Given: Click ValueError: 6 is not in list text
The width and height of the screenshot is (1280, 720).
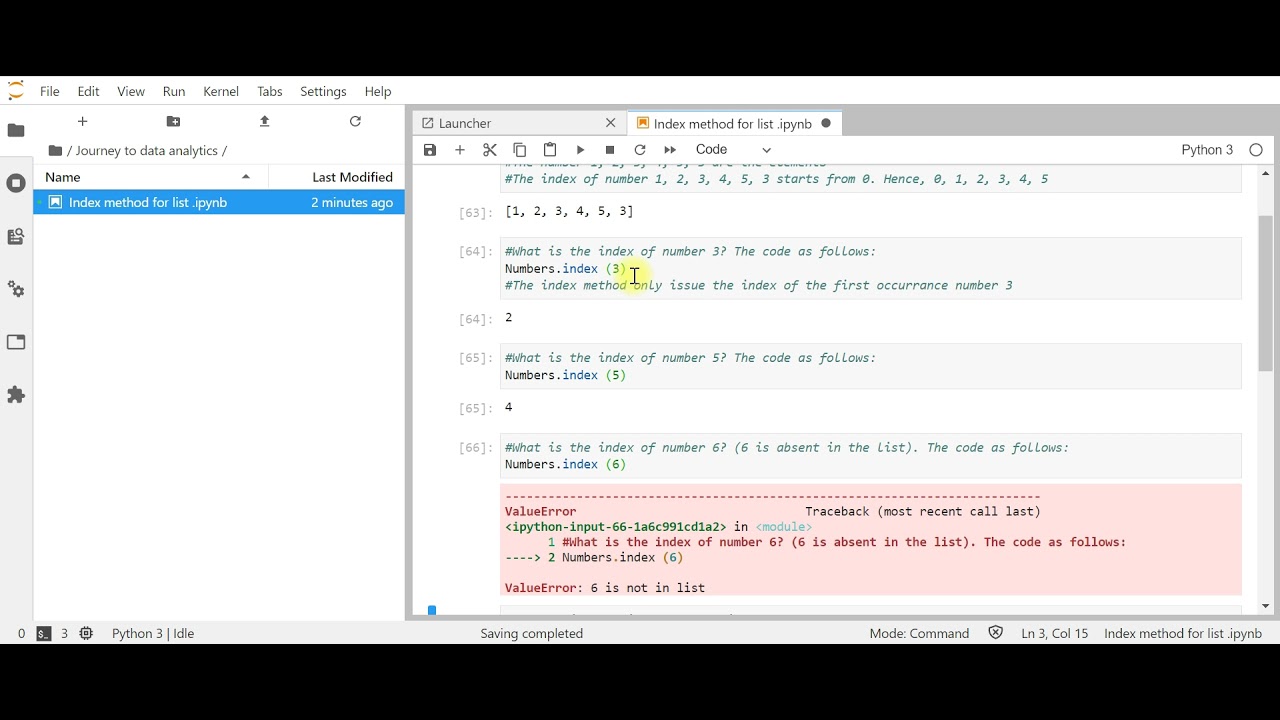Looking at the screenshot, I should (605, 588).
